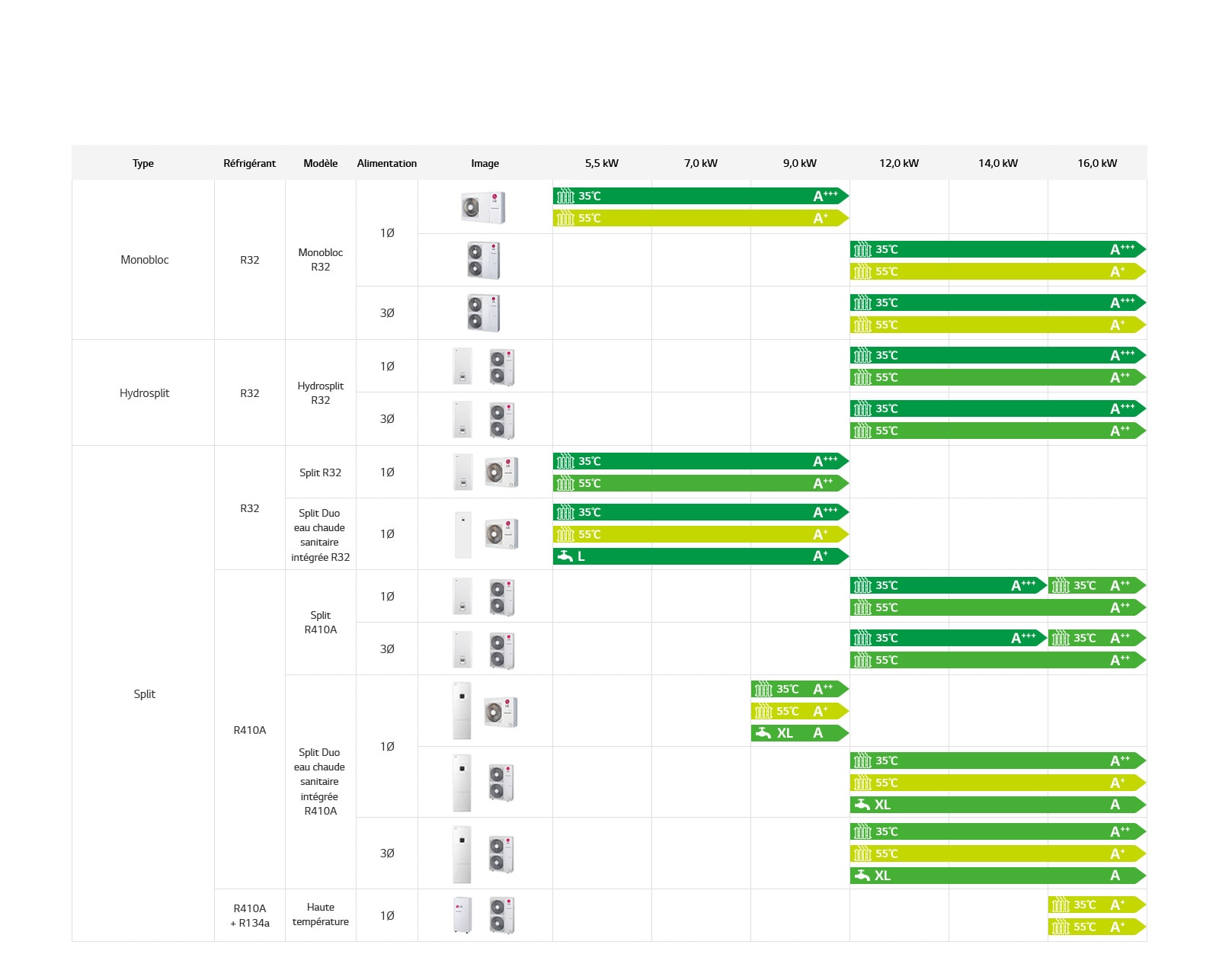Select the 5,5 kW column header

click(601, 163)
